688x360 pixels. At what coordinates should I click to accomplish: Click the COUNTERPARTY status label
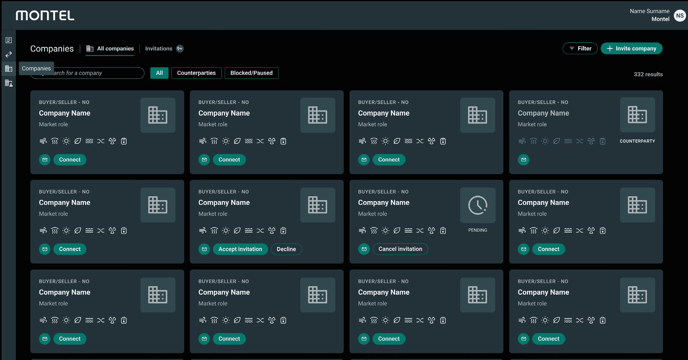637,141
